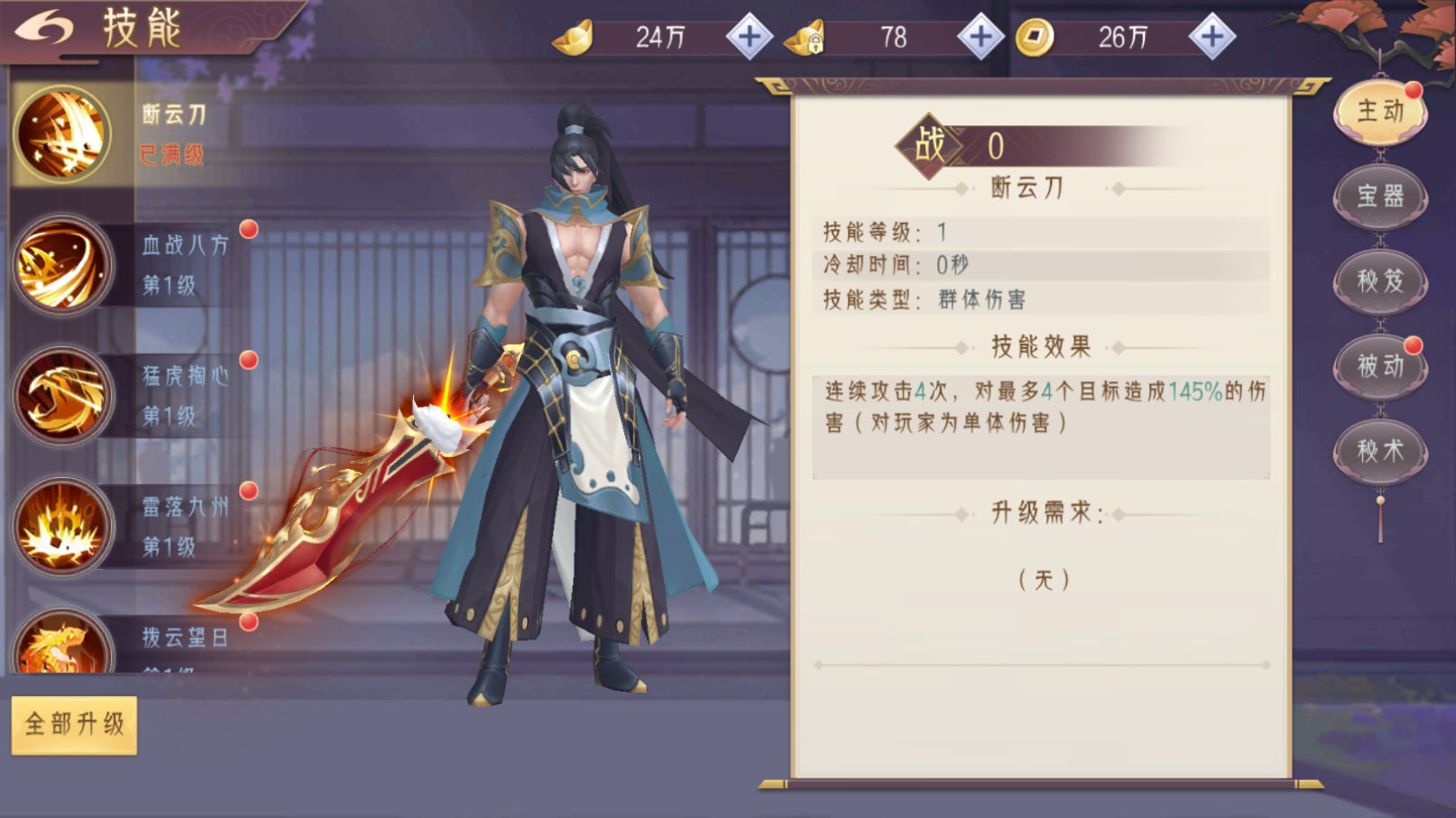Viewport: 1456px width, 818px height.
Task: Add gold ingots with the plus button
Action: pyautogui.click(x=750, y=37)
